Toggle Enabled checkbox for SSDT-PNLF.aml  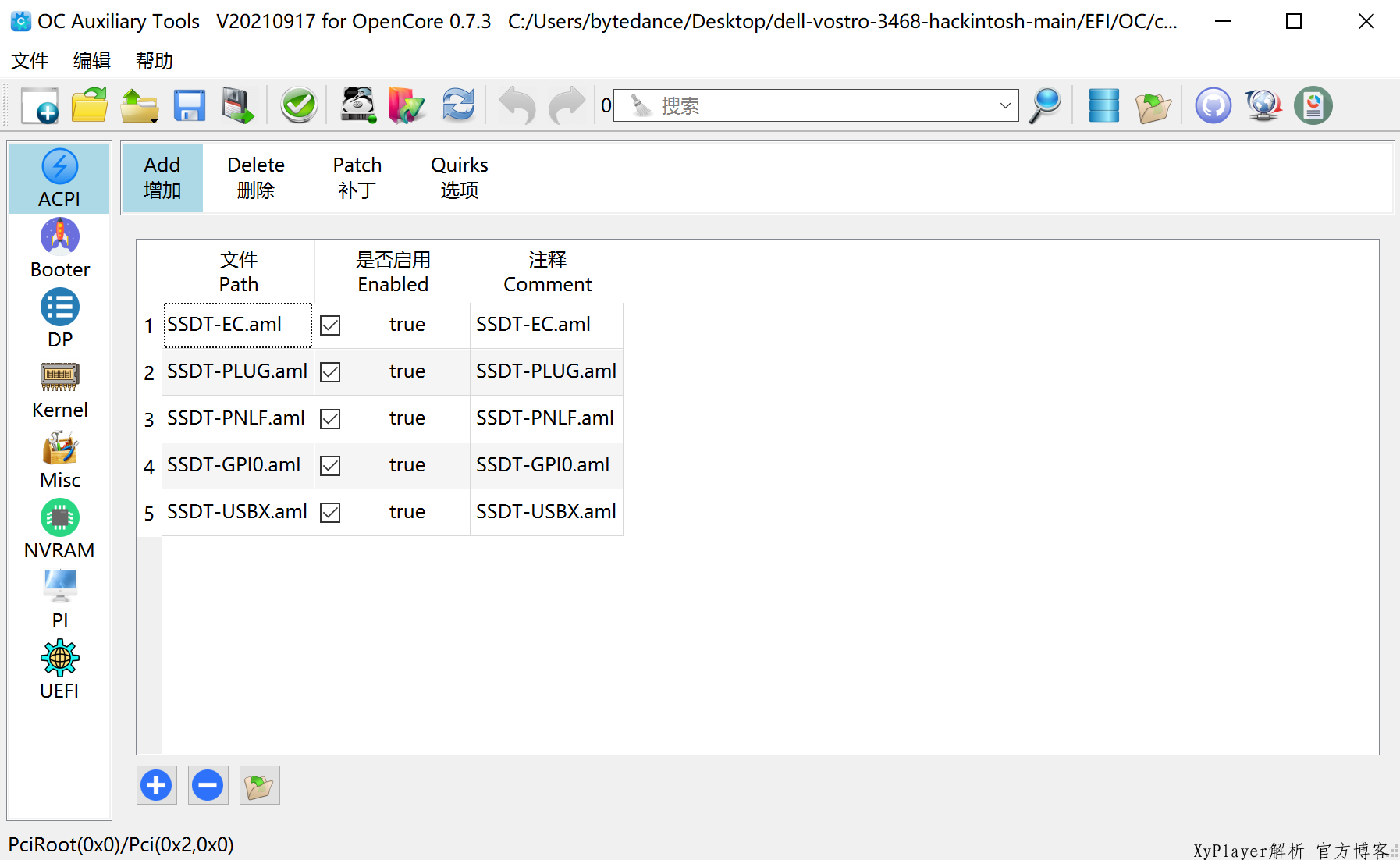[330, 419]
